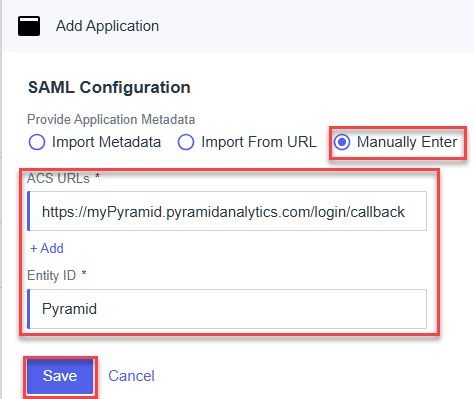474x399 pixels.
Task: Click the plus sign beside Add
Action: click(x=33, y=249)
